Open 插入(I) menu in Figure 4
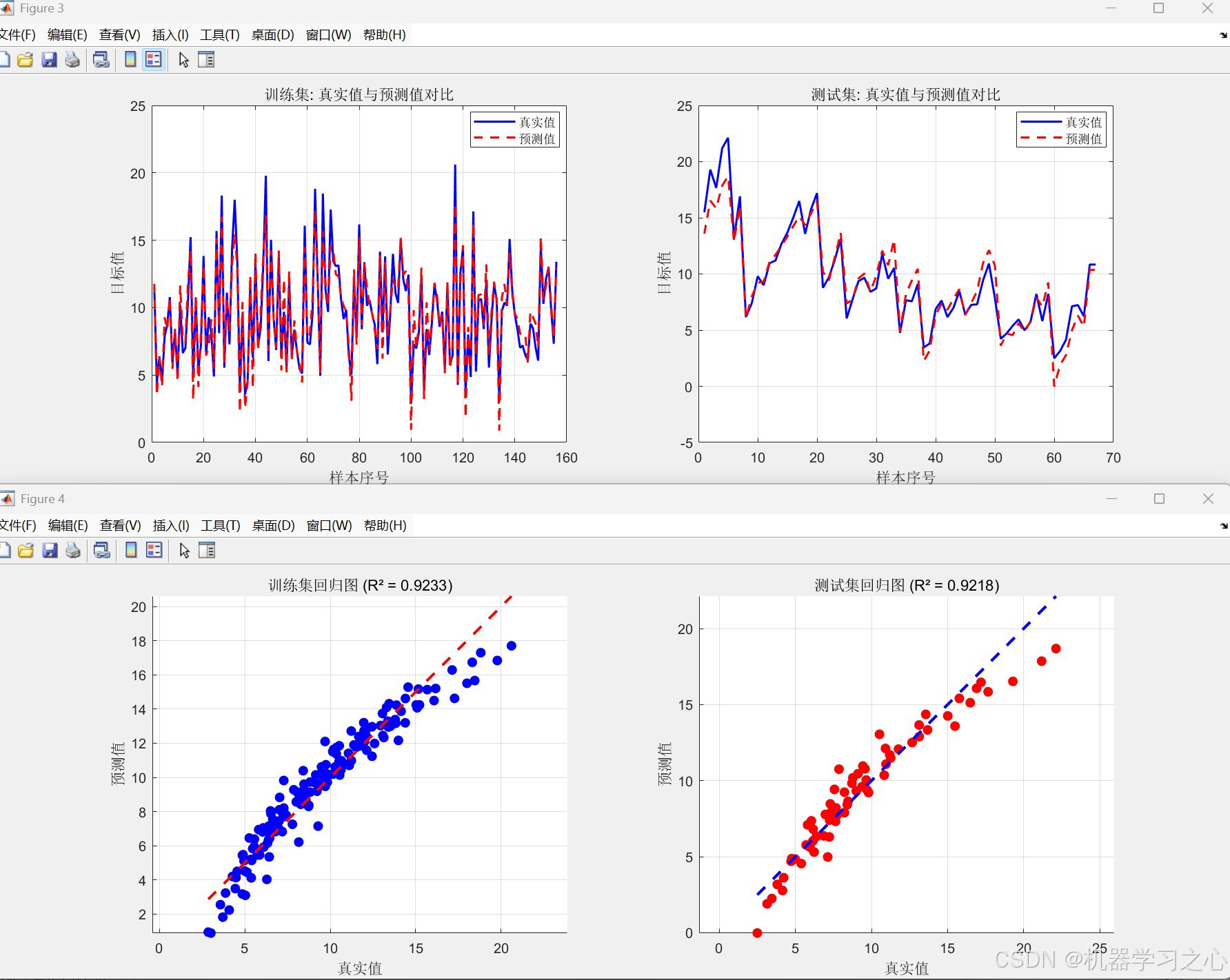1230x980 pixels. click(x=171, y=526)
